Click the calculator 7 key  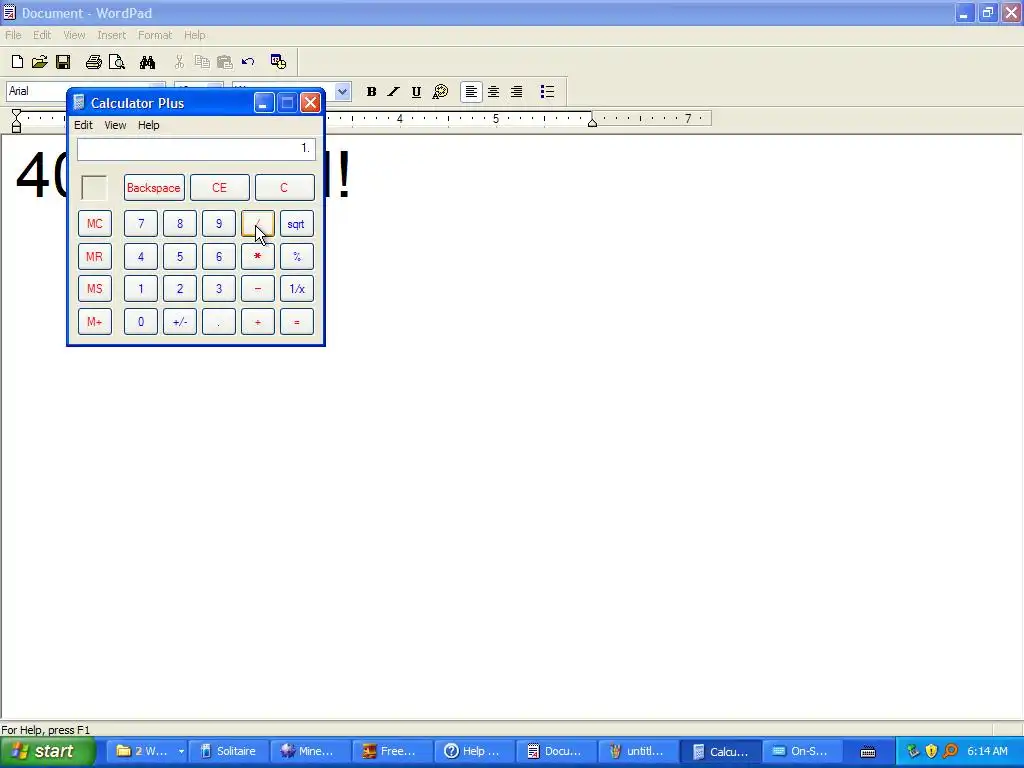pyautogui.click(x=140, y=224)
